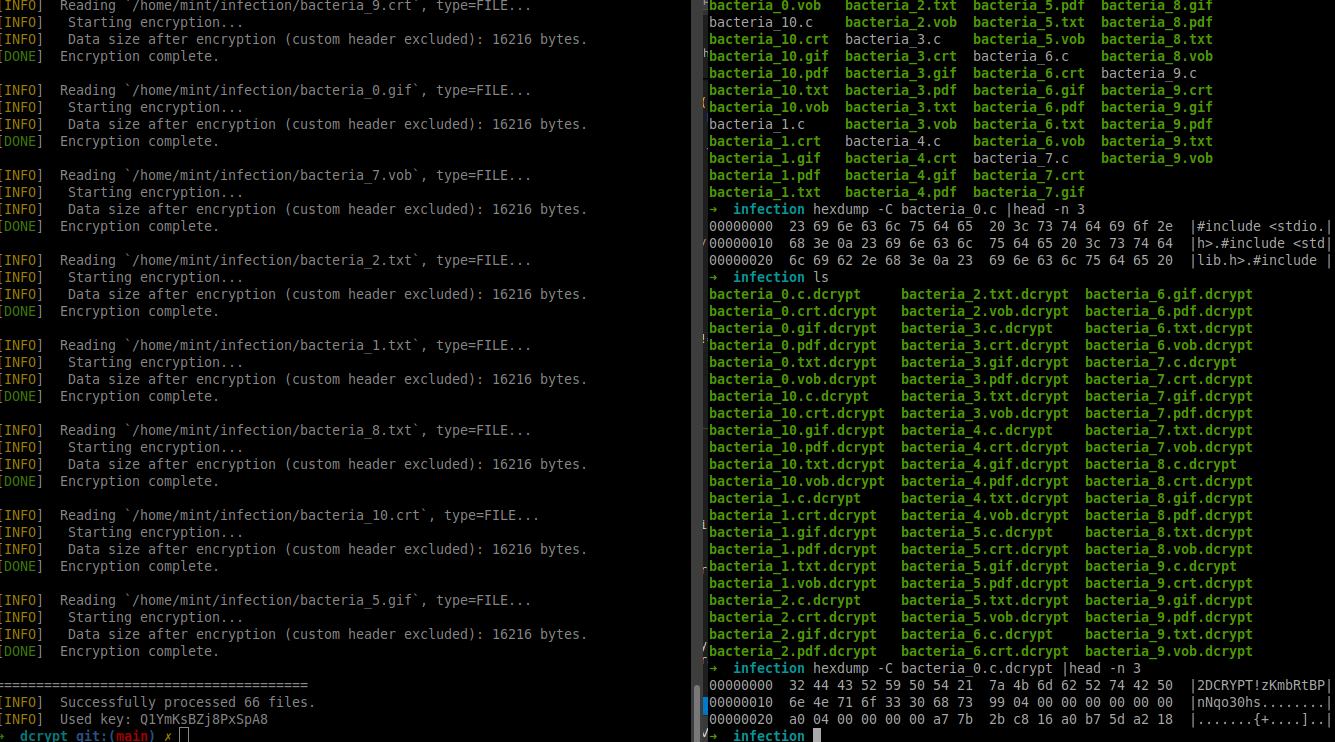Viewport: 1335px width, 742px height.
Task: Click file bacteria_10.vob in upper listing
Action: [769, 107]
